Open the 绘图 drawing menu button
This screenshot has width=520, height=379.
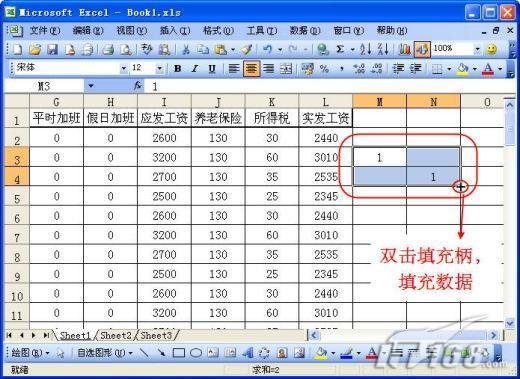pyautogui.click(x=30, y=353)
